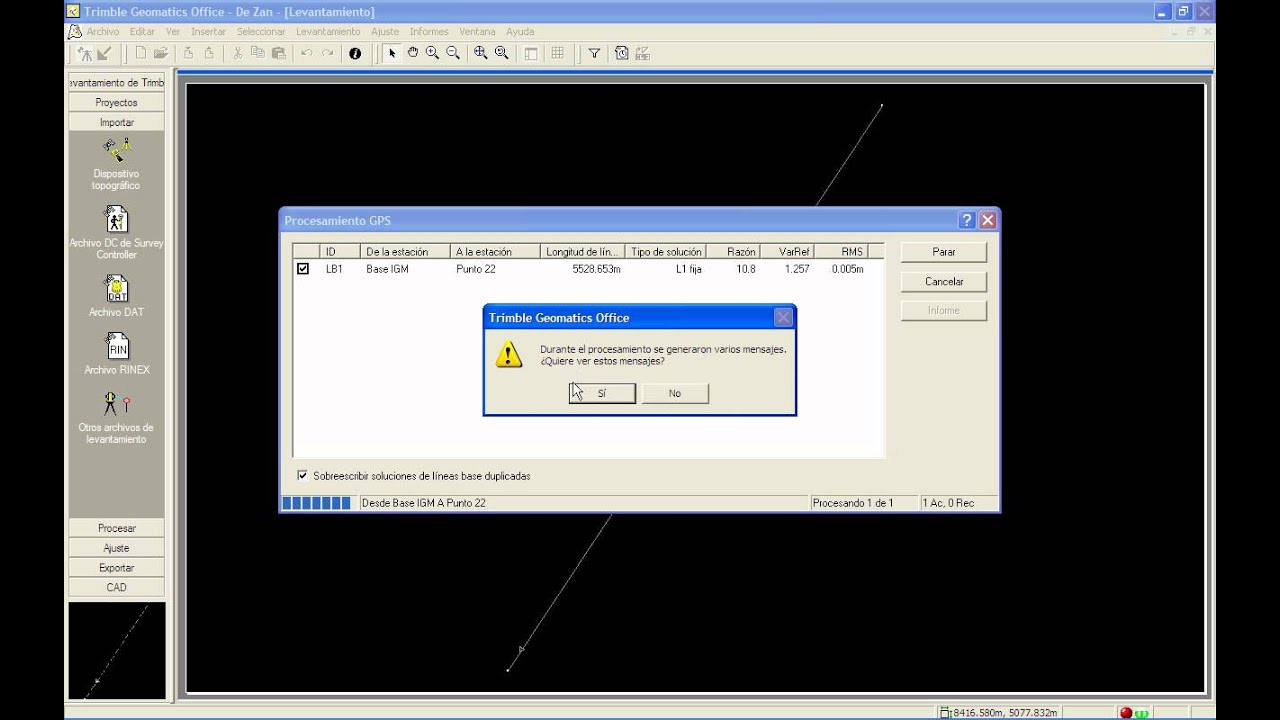Open the Ver menu
This screenshot has width=1280, height=720.
(x=173, y=32)
